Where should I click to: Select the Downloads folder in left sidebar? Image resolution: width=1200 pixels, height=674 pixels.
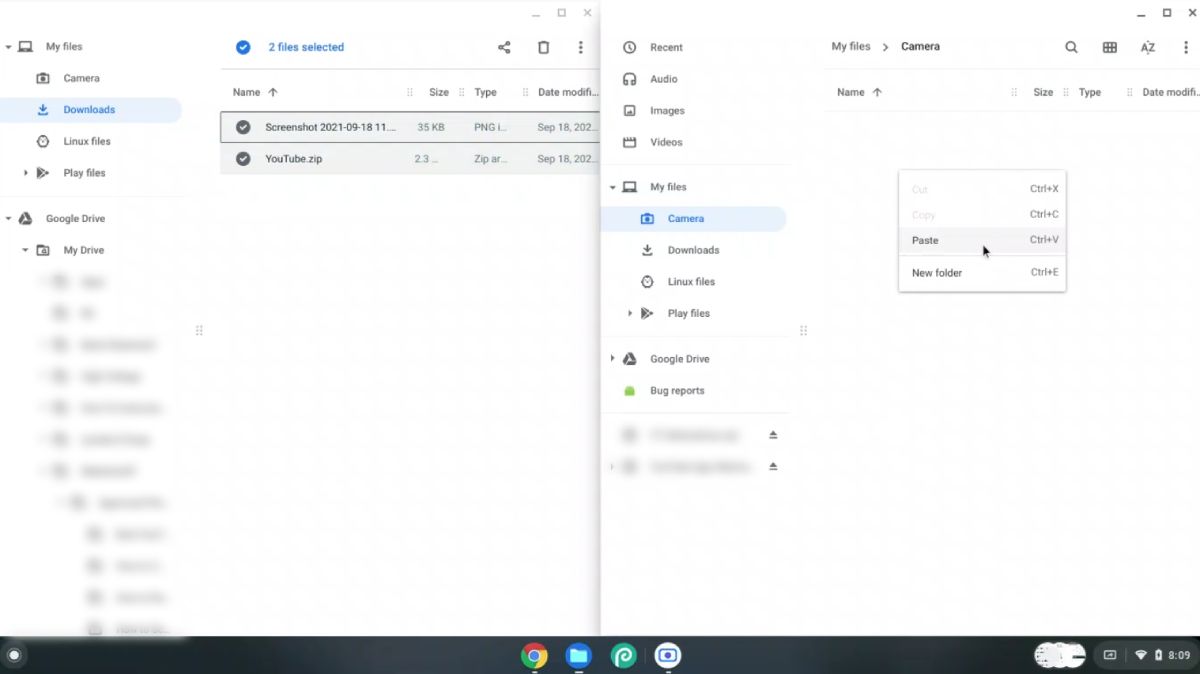pos(90,109)
